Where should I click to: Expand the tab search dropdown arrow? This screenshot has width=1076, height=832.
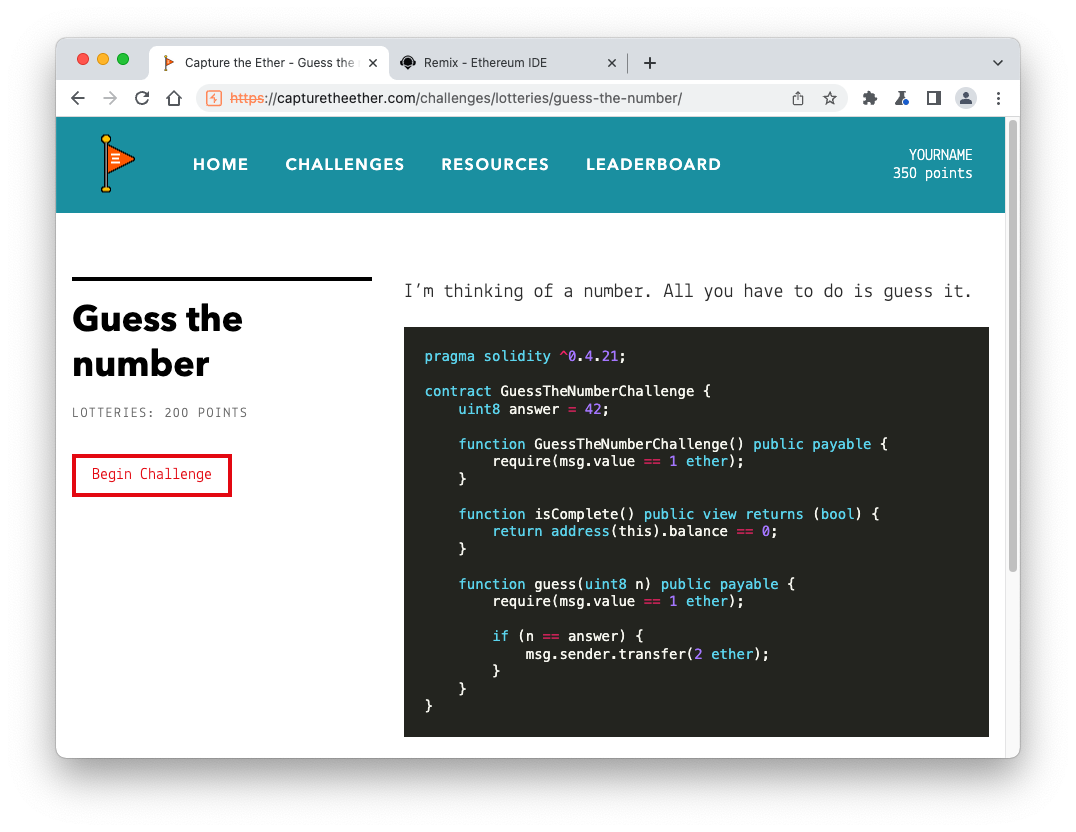[998, 63]
